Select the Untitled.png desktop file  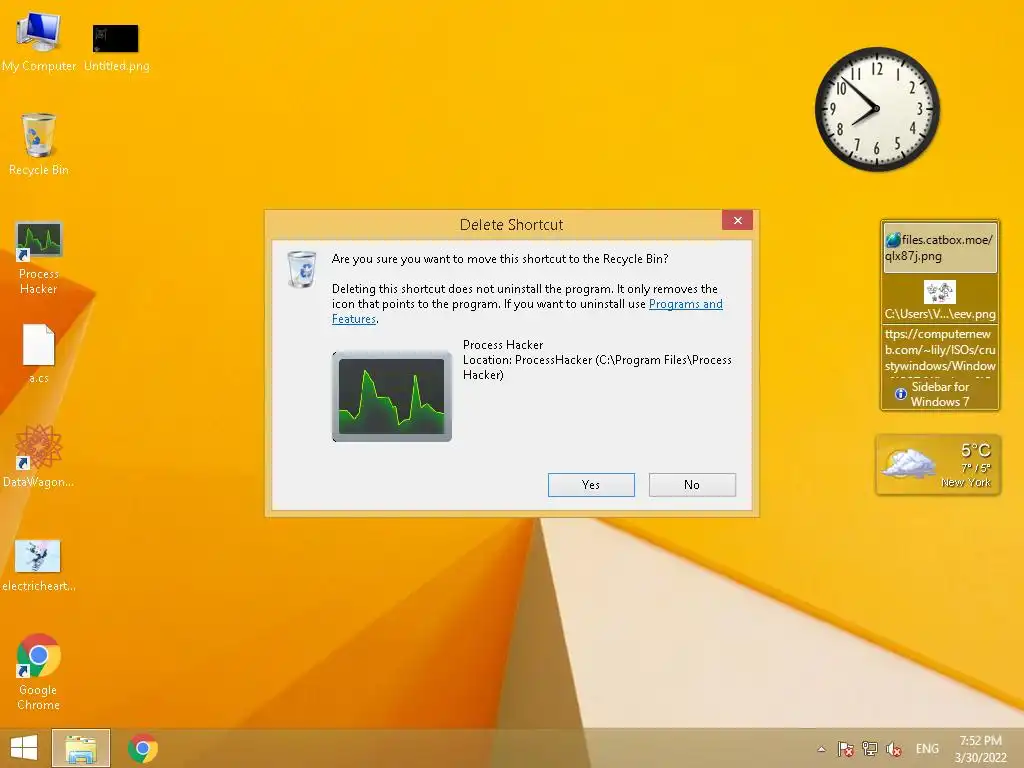coord(116,47)
